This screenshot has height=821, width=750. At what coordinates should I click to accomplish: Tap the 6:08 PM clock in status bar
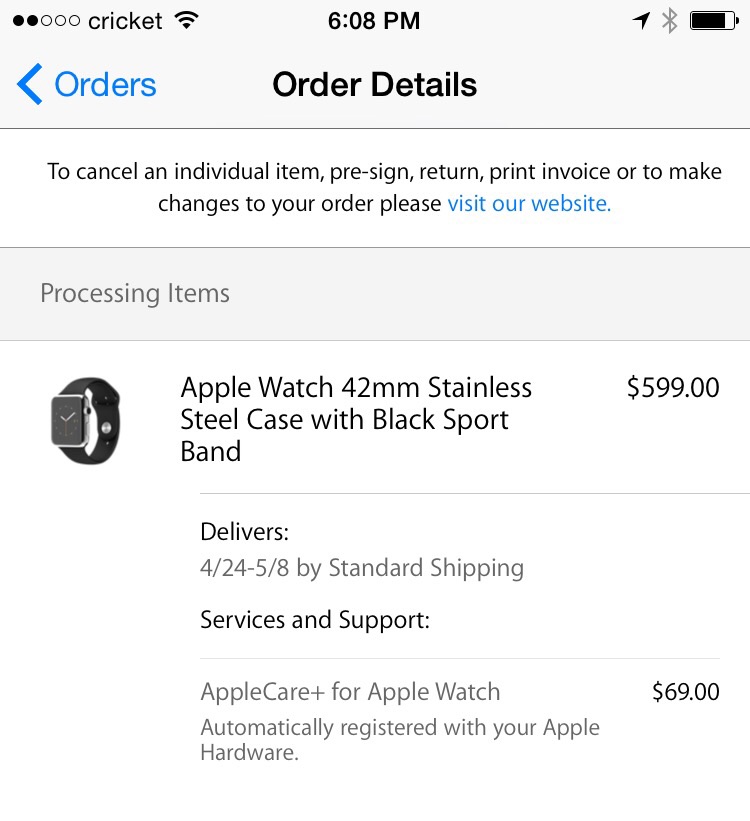pos(375,20)
